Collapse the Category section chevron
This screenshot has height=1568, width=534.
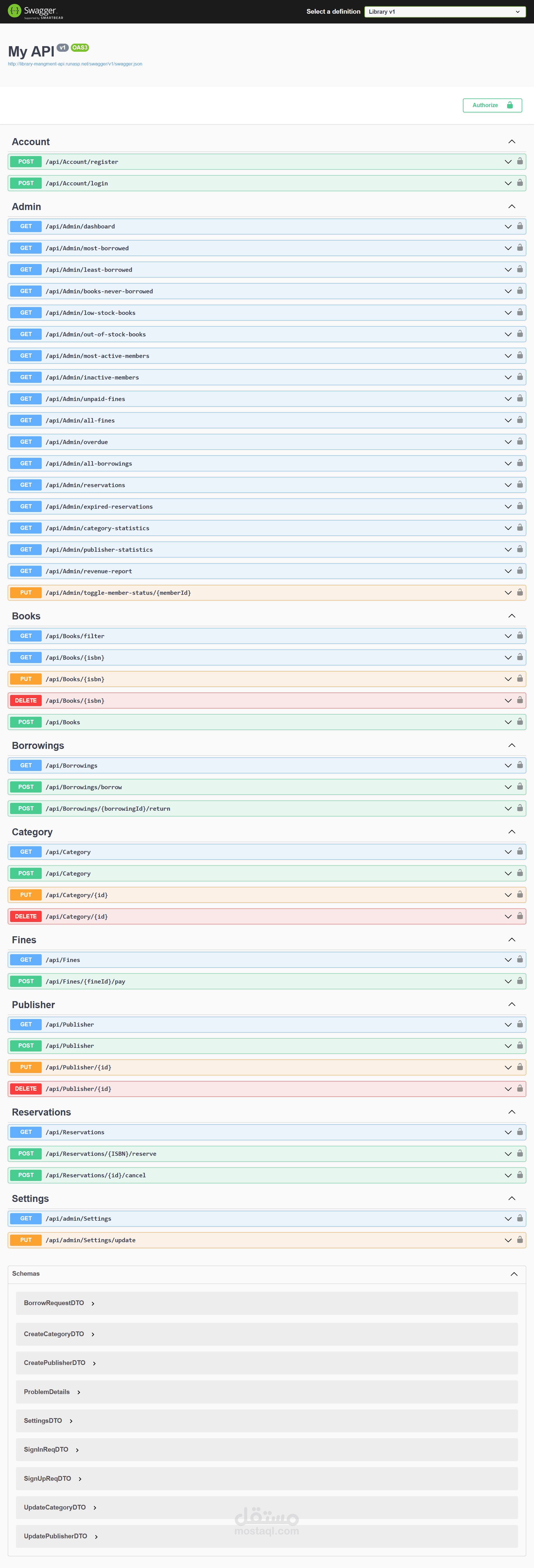click(512, 831)
